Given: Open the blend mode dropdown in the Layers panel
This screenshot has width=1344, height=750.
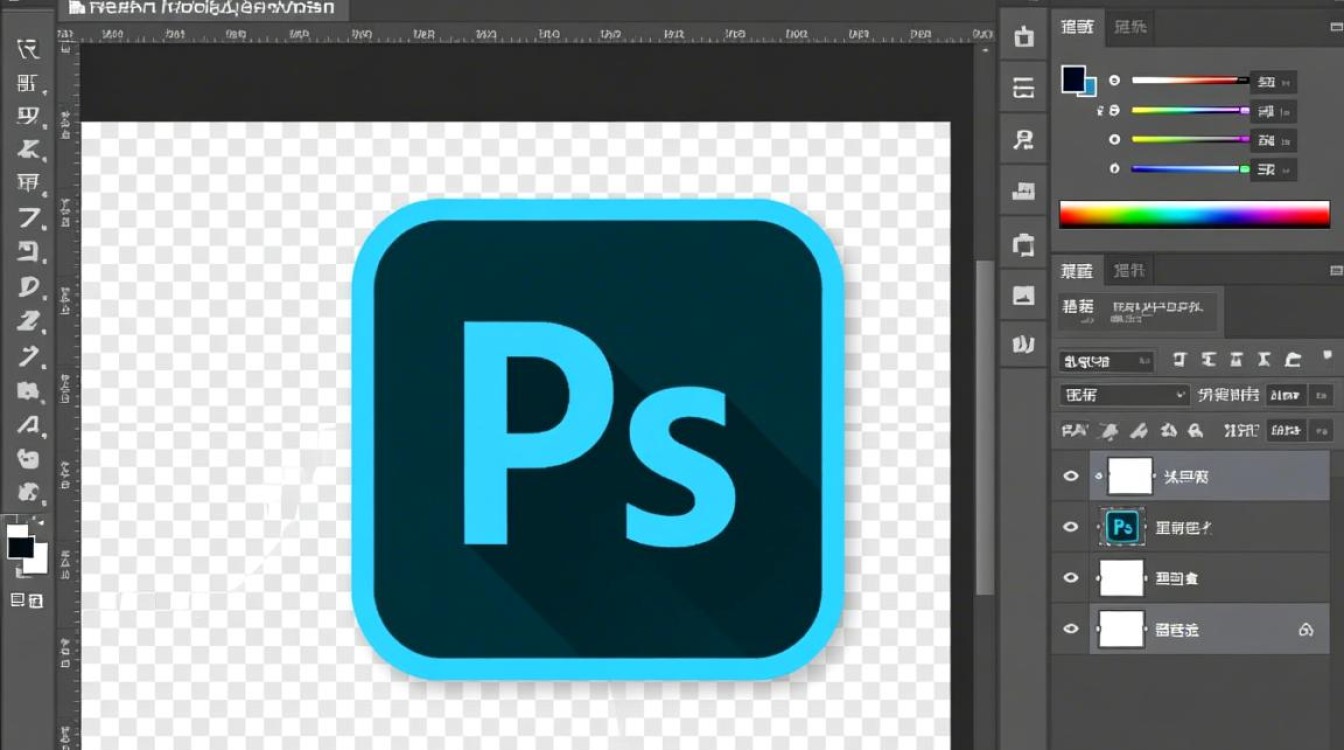Looking at the screenshot, I should [1125, 395].
